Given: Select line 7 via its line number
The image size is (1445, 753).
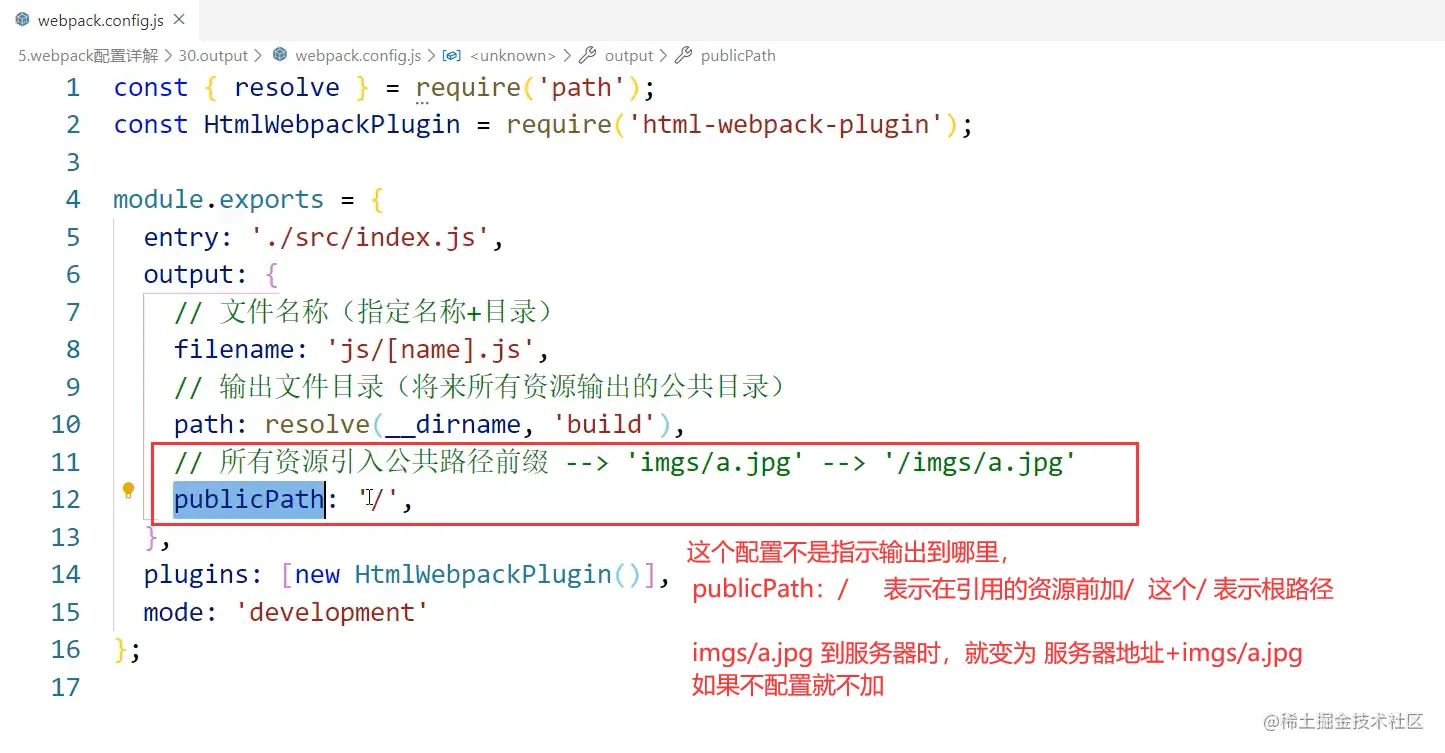Looking at the screenshot, I should click(x=73, y=313).
